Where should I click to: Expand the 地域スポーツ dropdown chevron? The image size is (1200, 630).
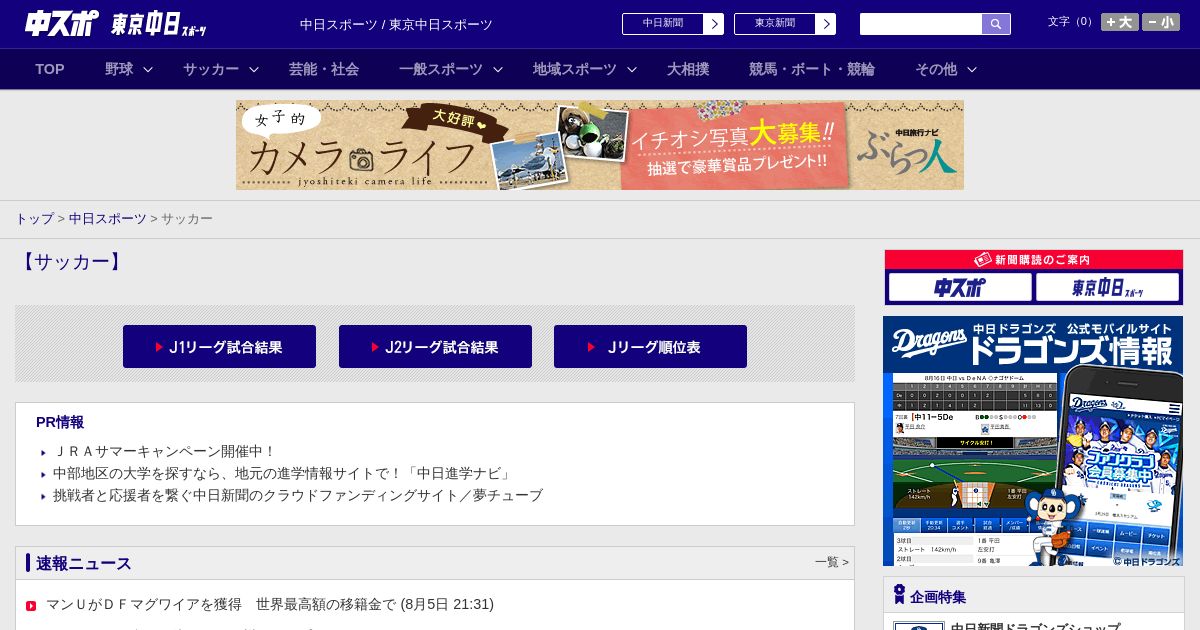click(x=632, y=70)
